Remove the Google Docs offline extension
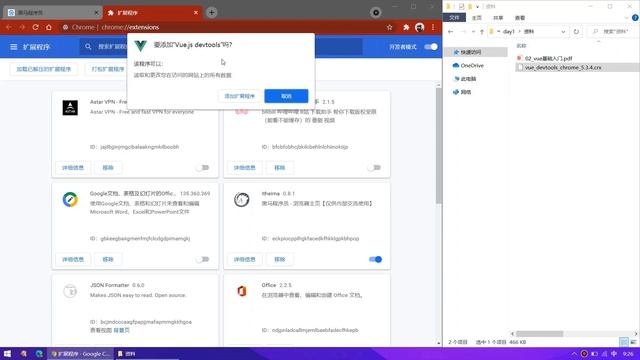This screenshot has width=640, height=360. click(108, 259)
